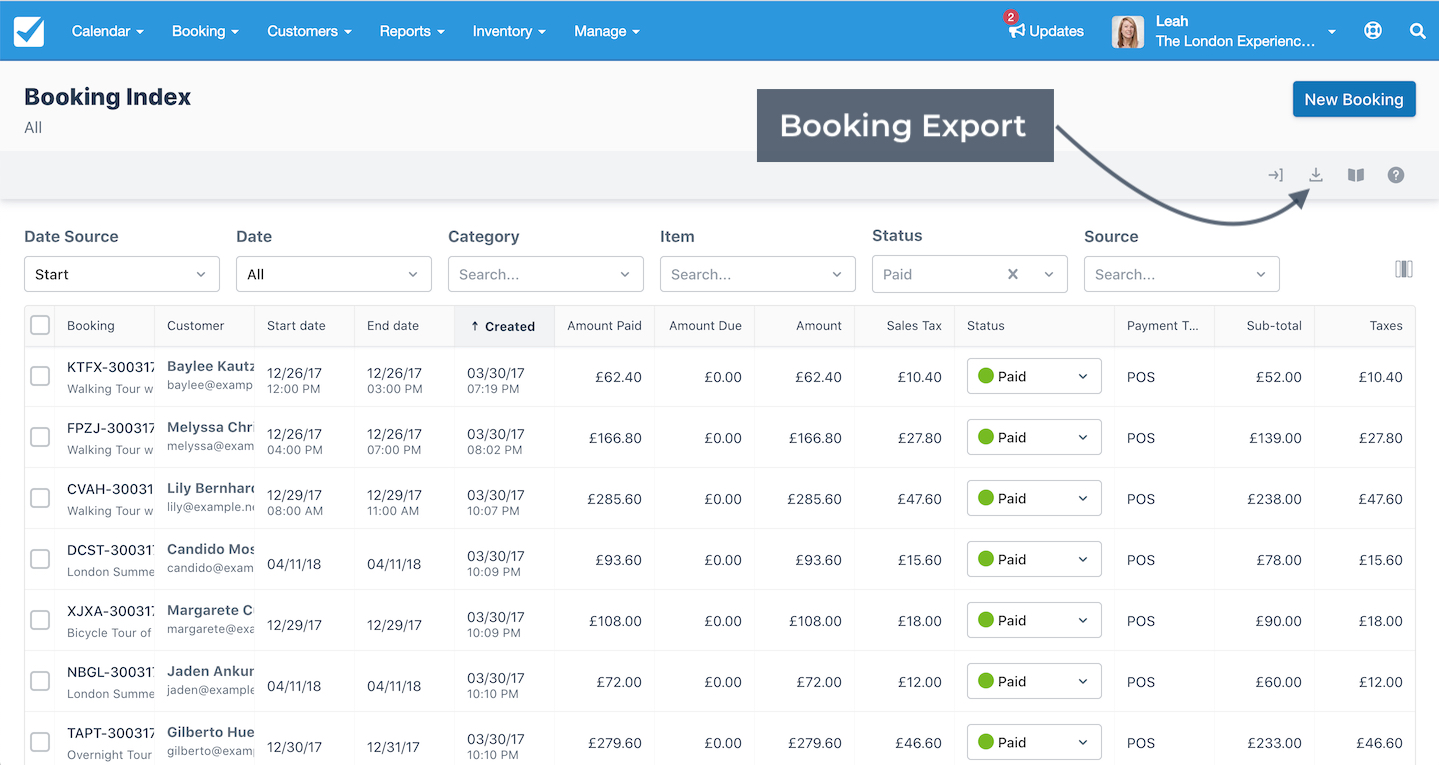Screen dimensions: 1439x765
Task: Click the £233.00 sub-total value
Action: point(1275,742)
